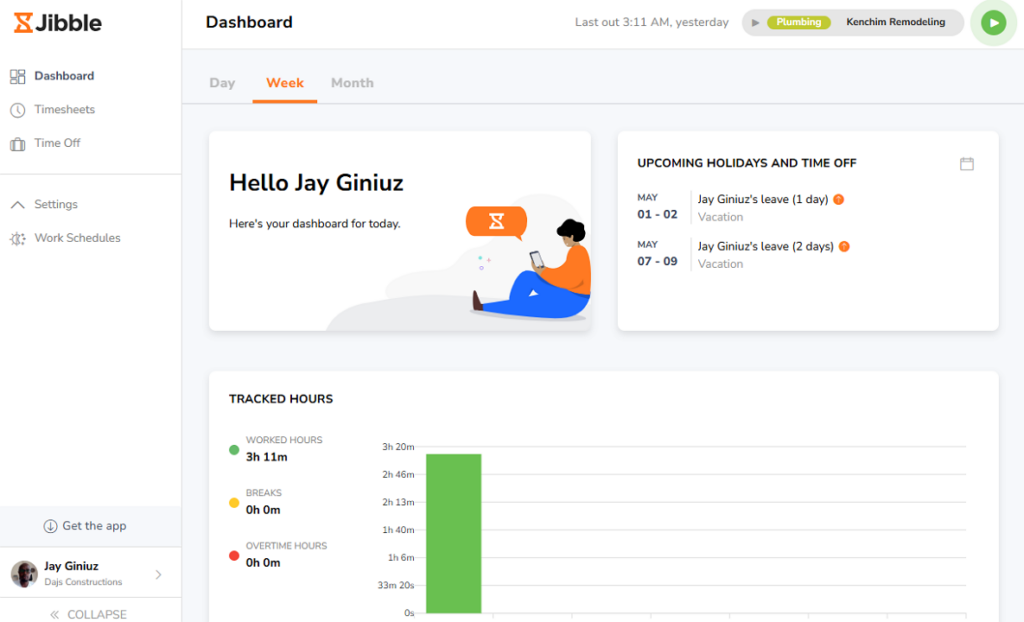Switch to the Week tab
This screenshot has width=1024, height=622.
pyautogui.click(x=285, y=83)
